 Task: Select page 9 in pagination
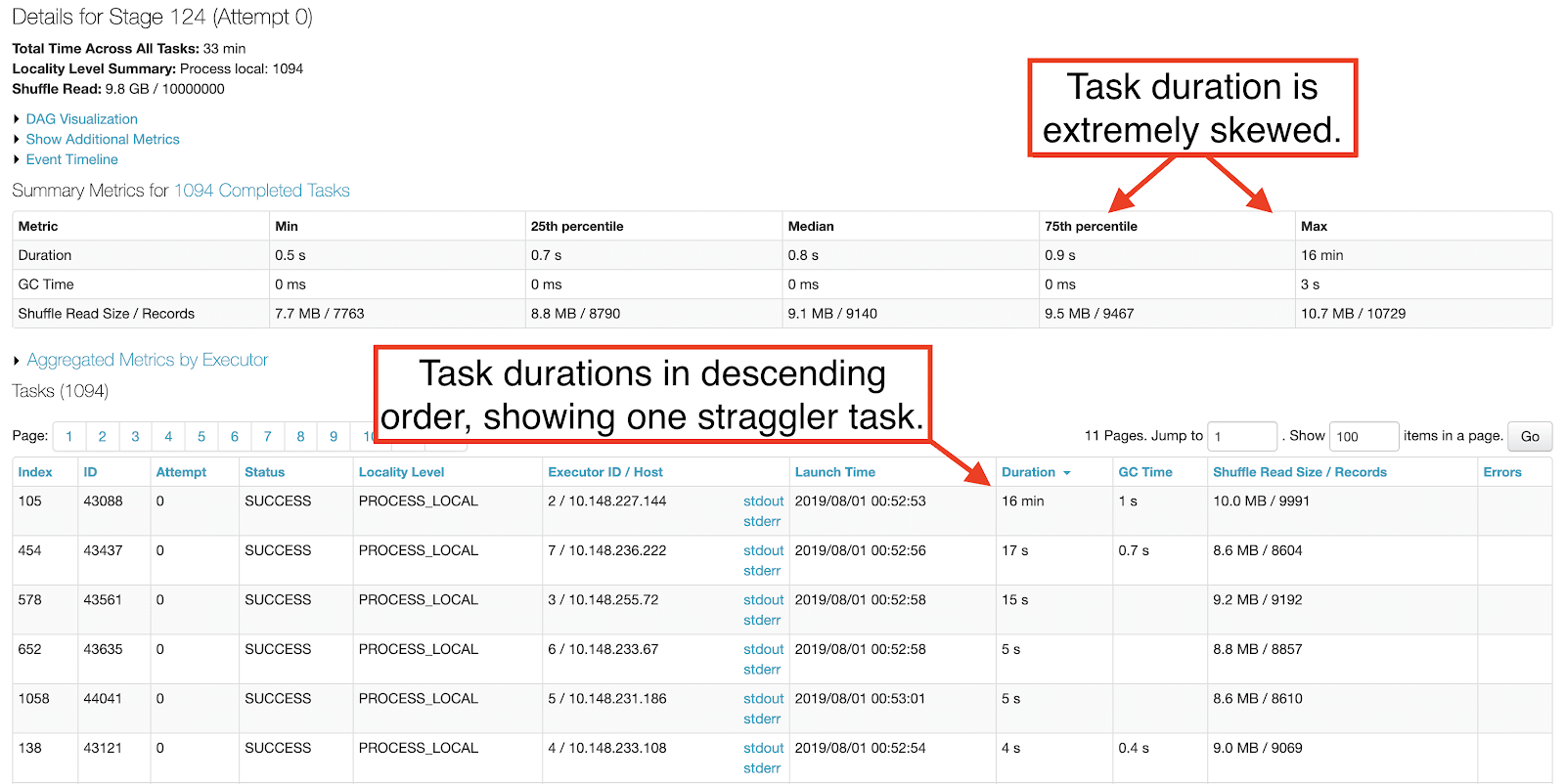(x=334, y=437)
